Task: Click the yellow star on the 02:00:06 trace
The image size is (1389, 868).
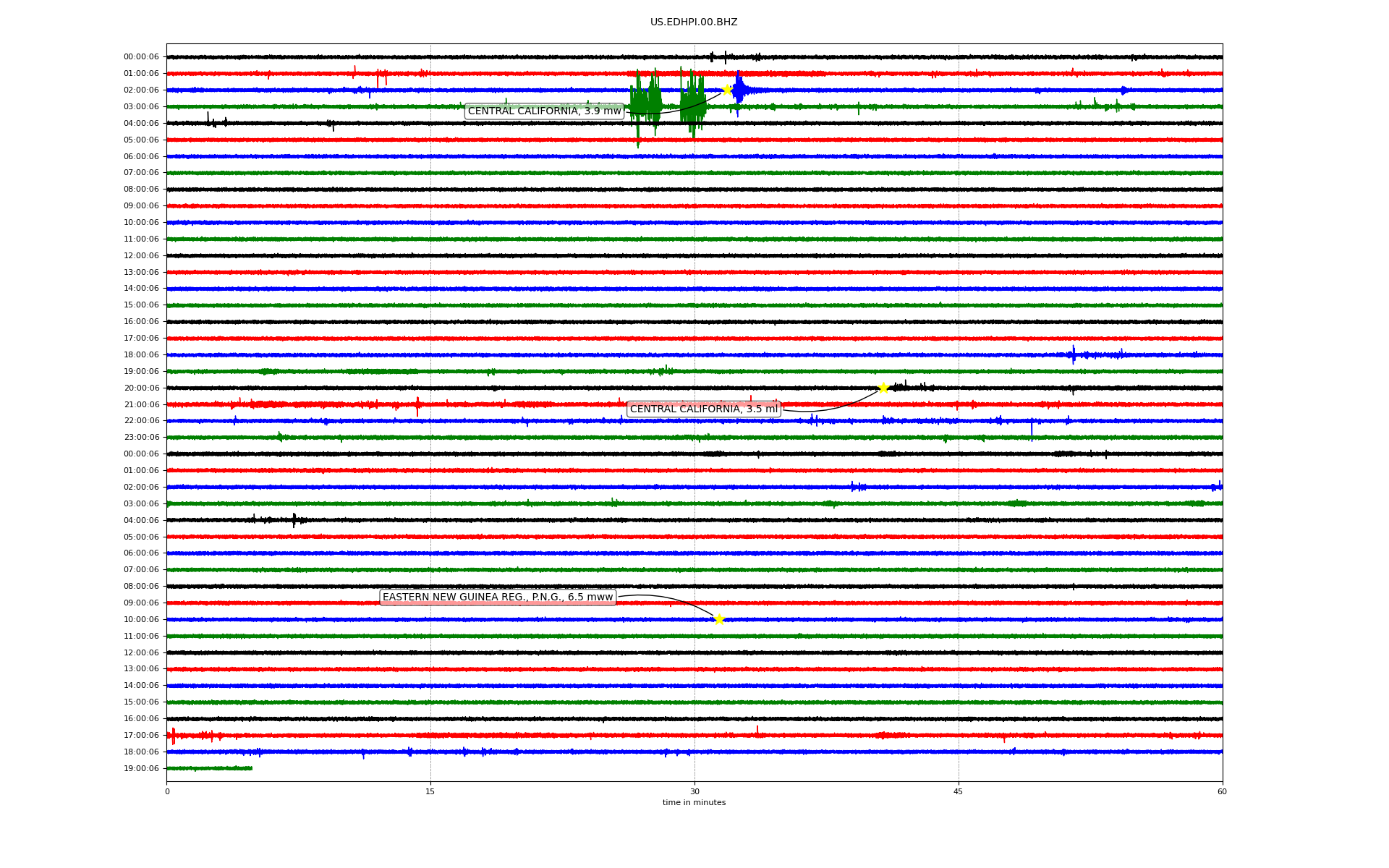Action: click(727, 90)
